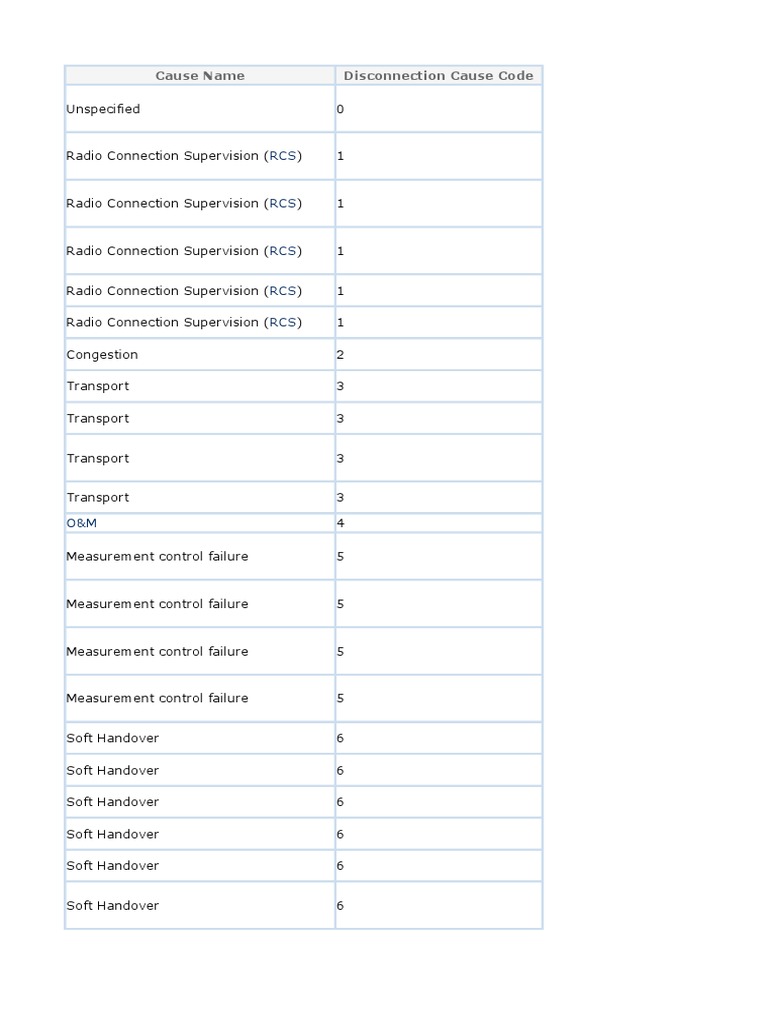Viewport: 768px width, 1024px height.
Task: Click the cause code 2 cell beside Congestion
Action: tap(439, 355)
